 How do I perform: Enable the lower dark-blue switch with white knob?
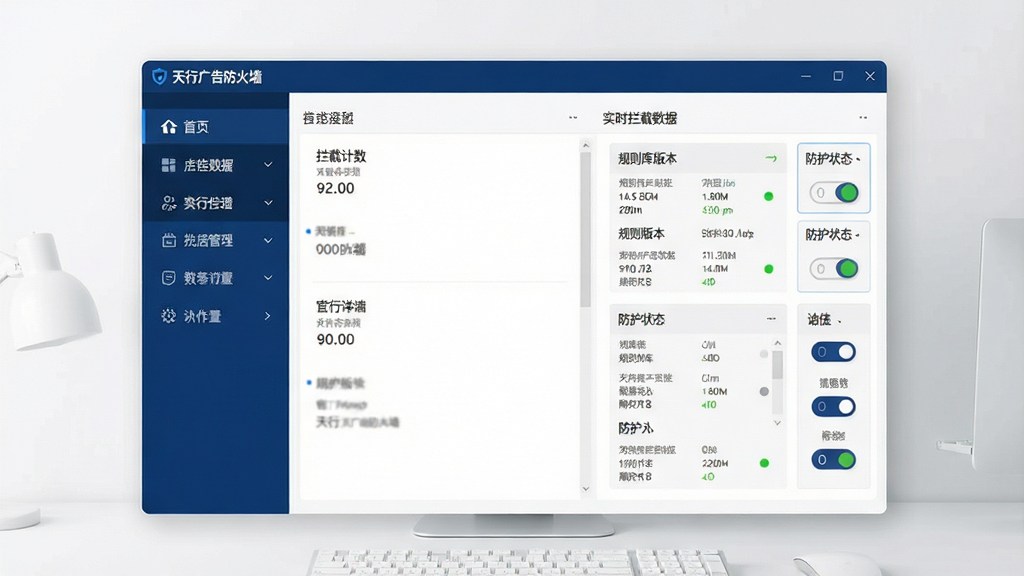coord(833,407)
